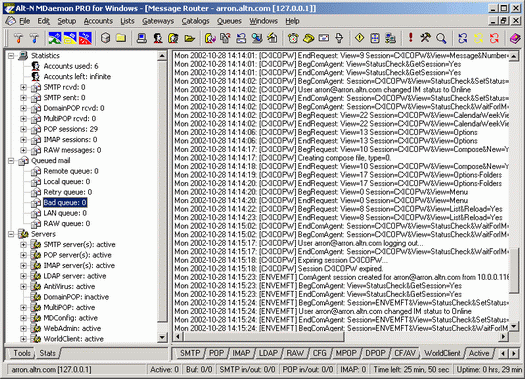525x379 pixels.
Task: Switch to the Active log tab
Action: tap(479, 353)
